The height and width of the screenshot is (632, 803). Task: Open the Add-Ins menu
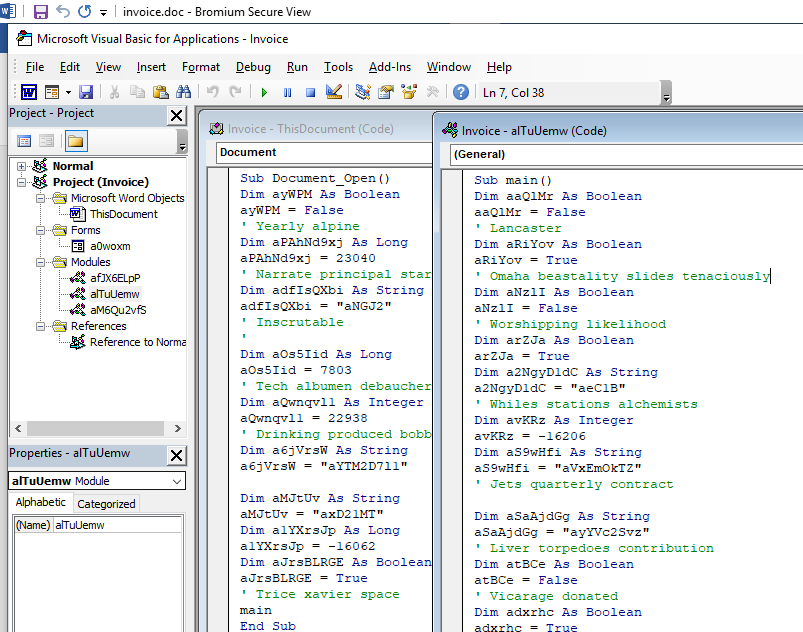[x=390, y=67]
